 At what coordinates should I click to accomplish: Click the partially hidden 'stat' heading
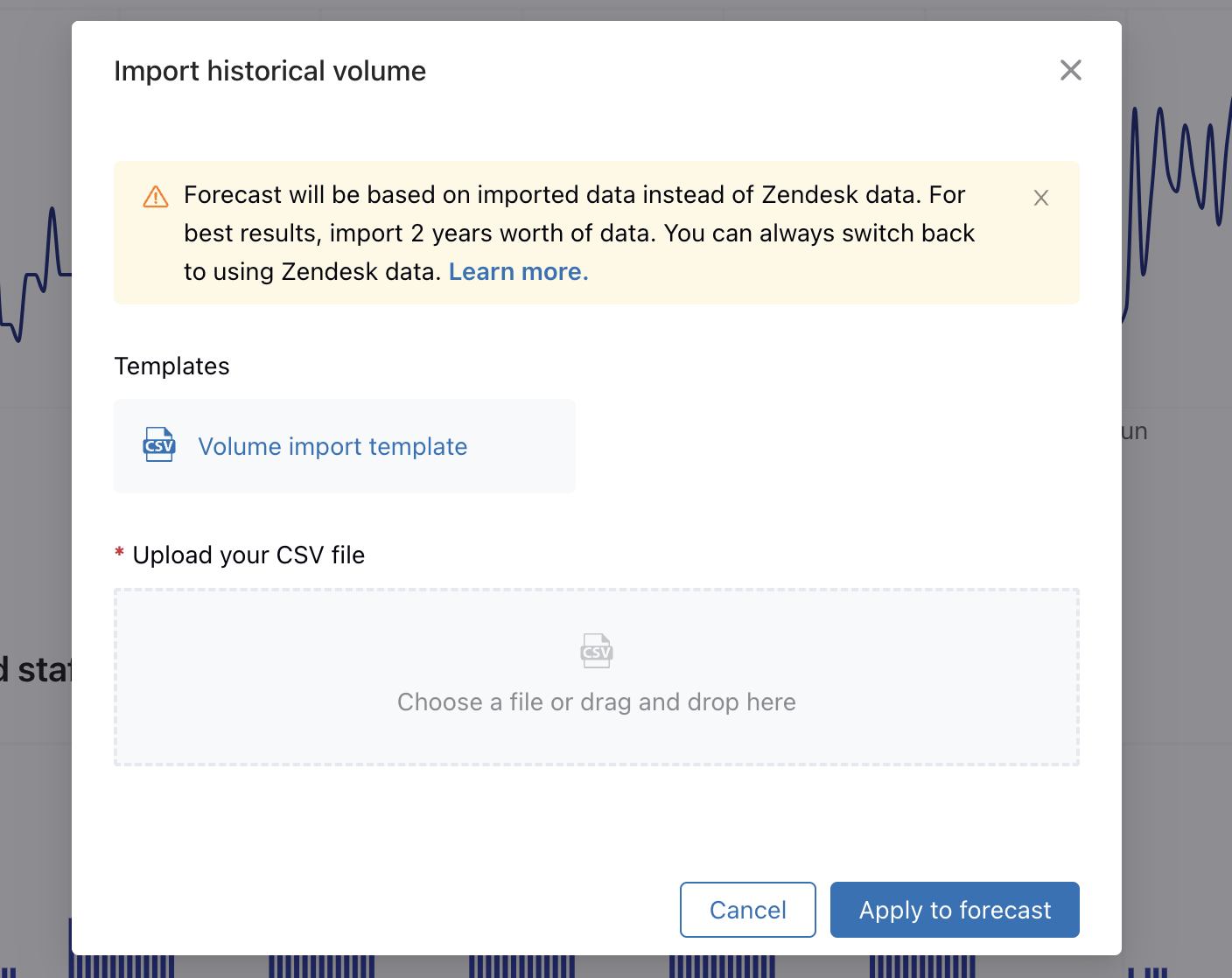pos(36,670)
